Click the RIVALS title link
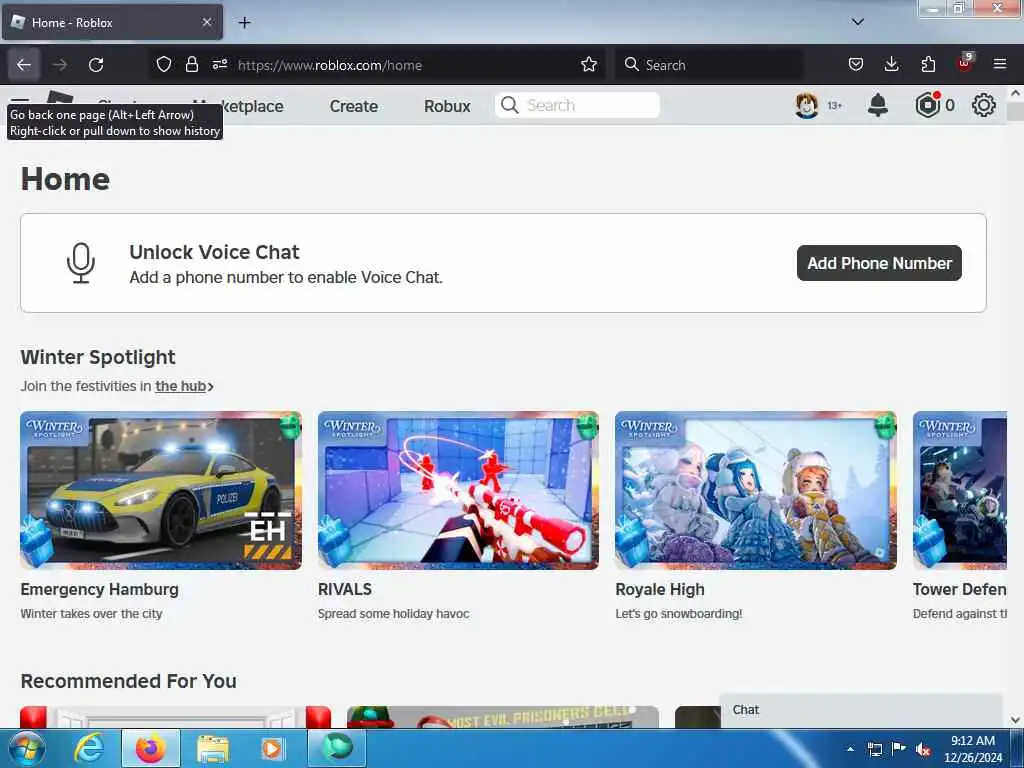The width and height of the screenshot is (1024, 768). point(345,589)
